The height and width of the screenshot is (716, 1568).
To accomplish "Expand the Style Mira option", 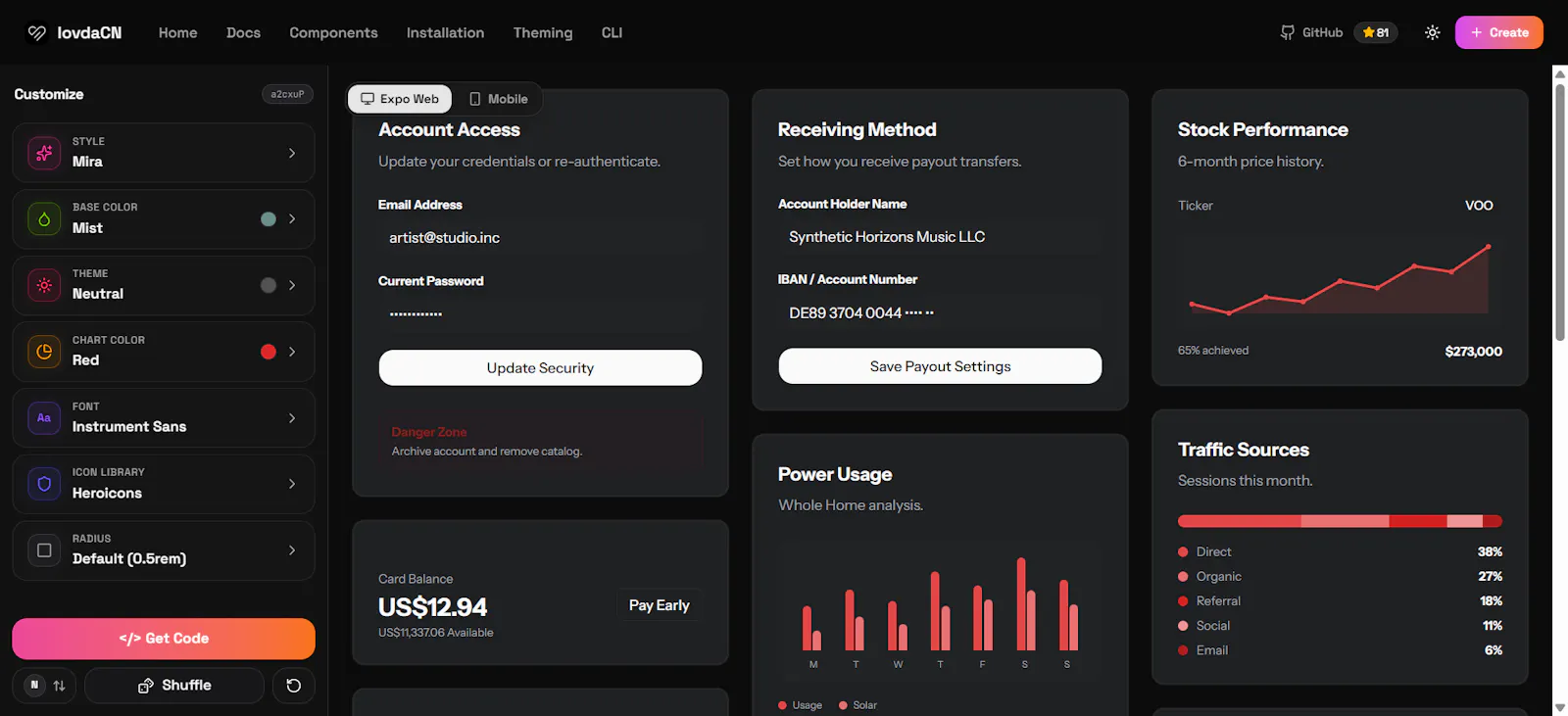I will [x=164, y=153].
